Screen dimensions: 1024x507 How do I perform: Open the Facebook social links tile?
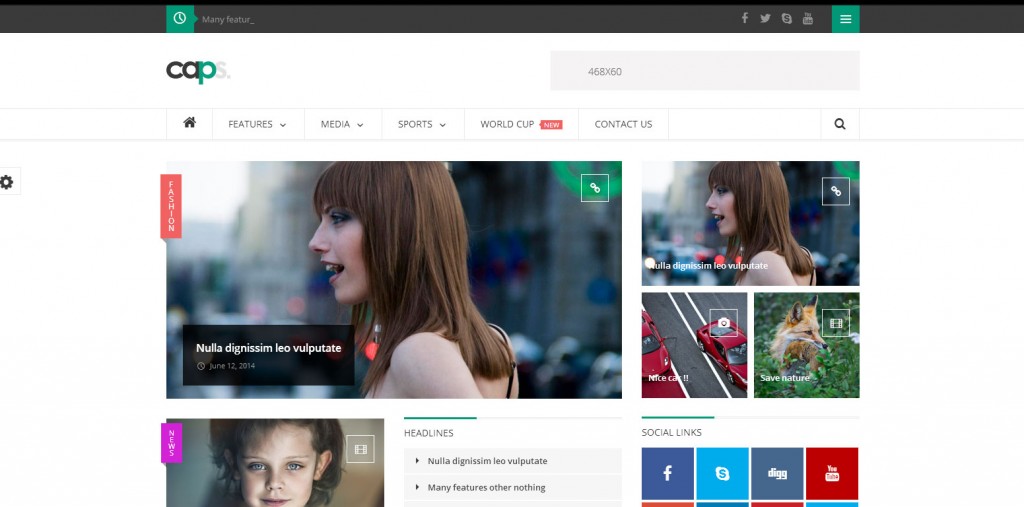pos(667,473)
